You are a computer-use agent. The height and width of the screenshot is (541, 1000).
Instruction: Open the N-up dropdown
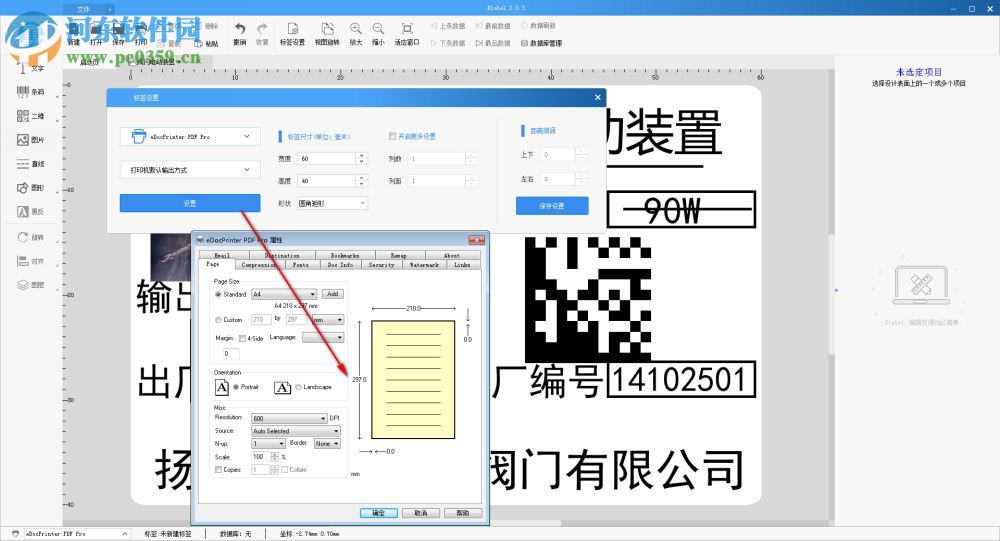[x=268, y=443]
